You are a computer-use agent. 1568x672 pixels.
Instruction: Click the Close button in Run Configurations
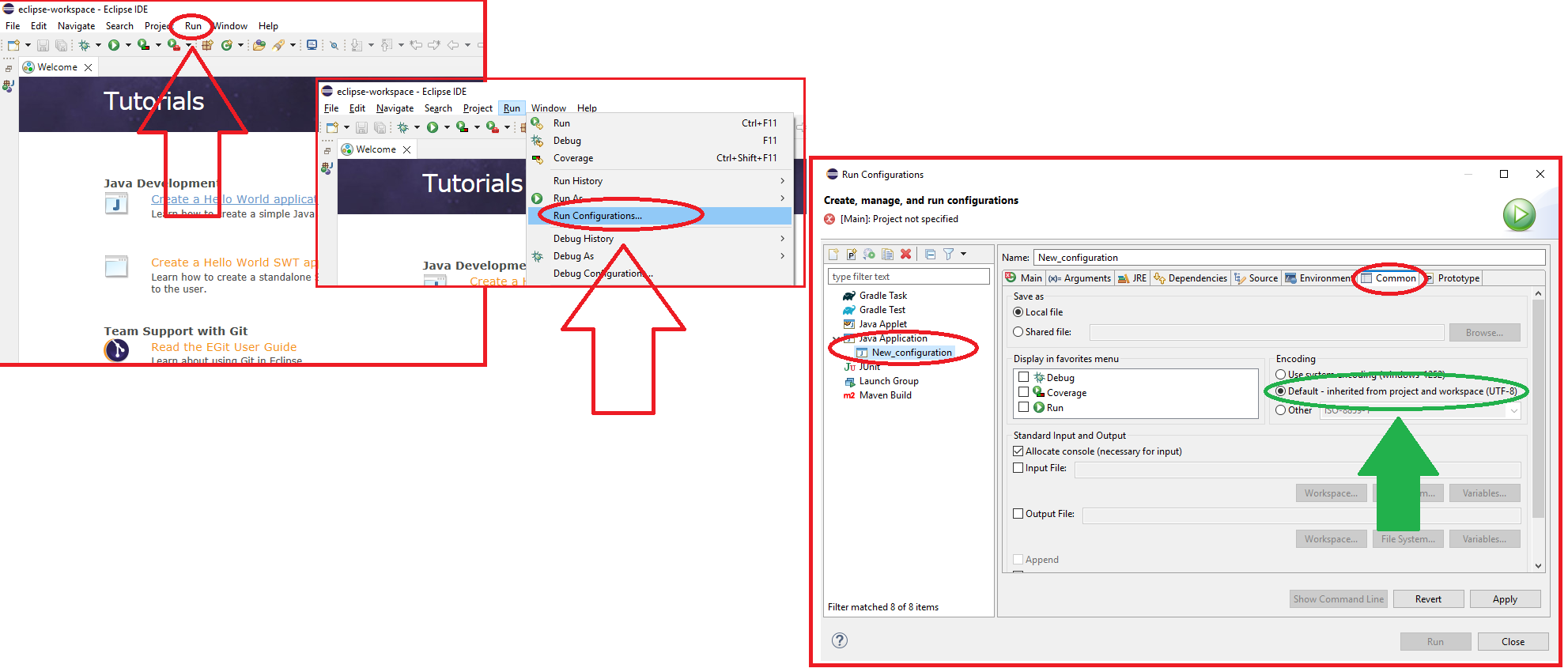1513,642
